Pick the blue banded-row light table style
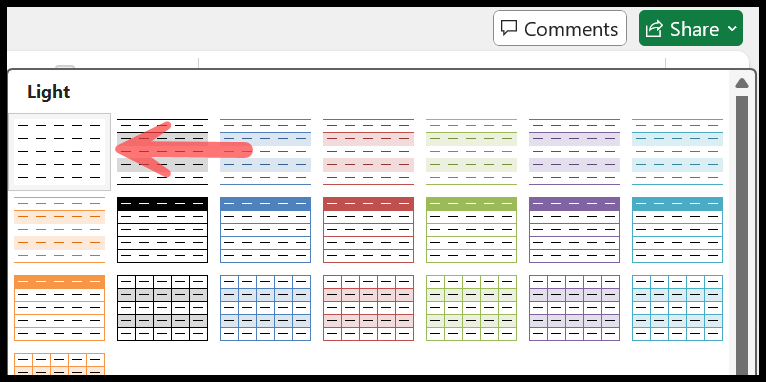Screen dimensions: 766x382 pos(265,152)
